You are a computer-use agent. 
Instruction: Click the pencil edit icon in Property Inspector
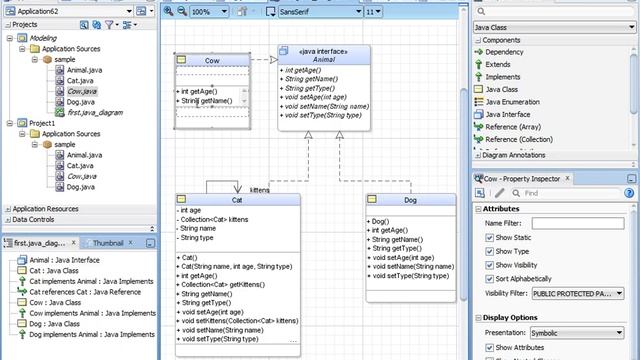500,193
